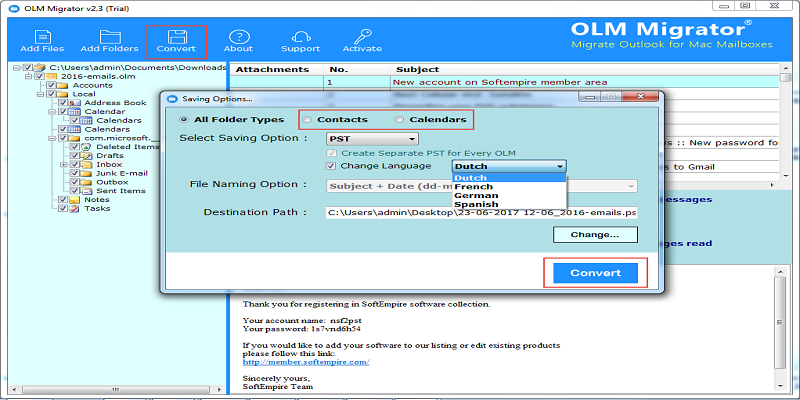Collapse the Local folder node
800x400 pixels.
[x=40, y=94]
